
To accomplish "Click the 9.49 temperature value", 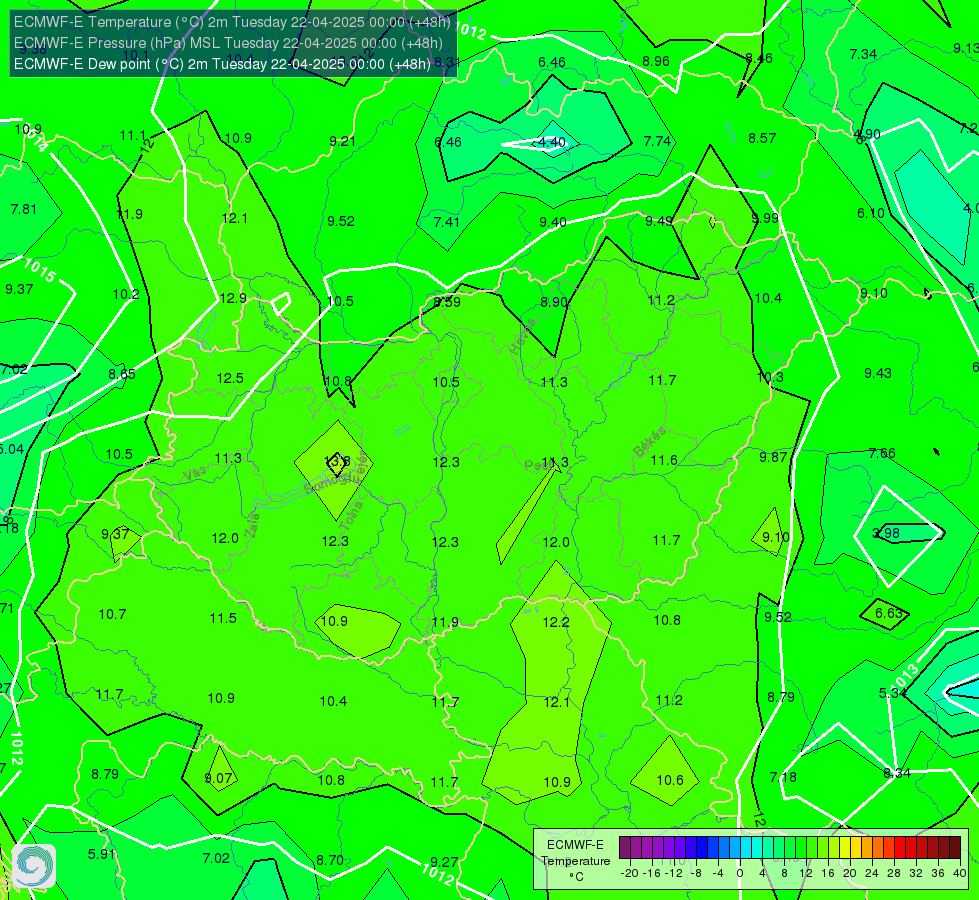I will pyautogui.click(x=659, y=221).
